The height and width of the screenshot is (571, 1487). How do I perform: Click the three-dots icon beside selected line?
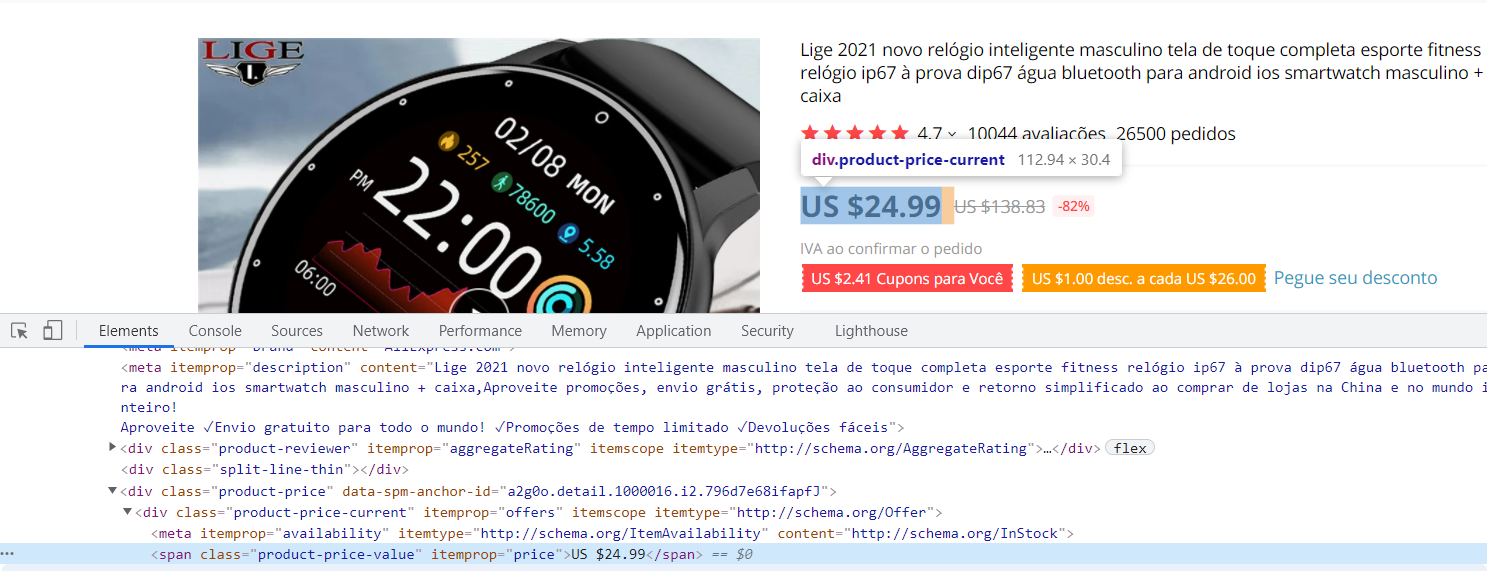point(7,553)
